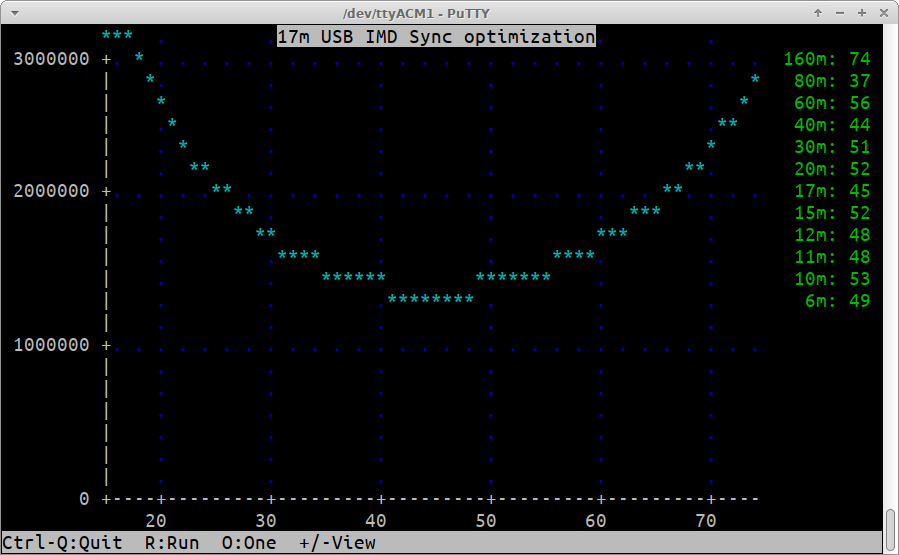Image resolution: width=899 pixels, height=555 pixels.
Task: Click the Ctrl-Q:Quit status bar hint
Action: point(62,543)
